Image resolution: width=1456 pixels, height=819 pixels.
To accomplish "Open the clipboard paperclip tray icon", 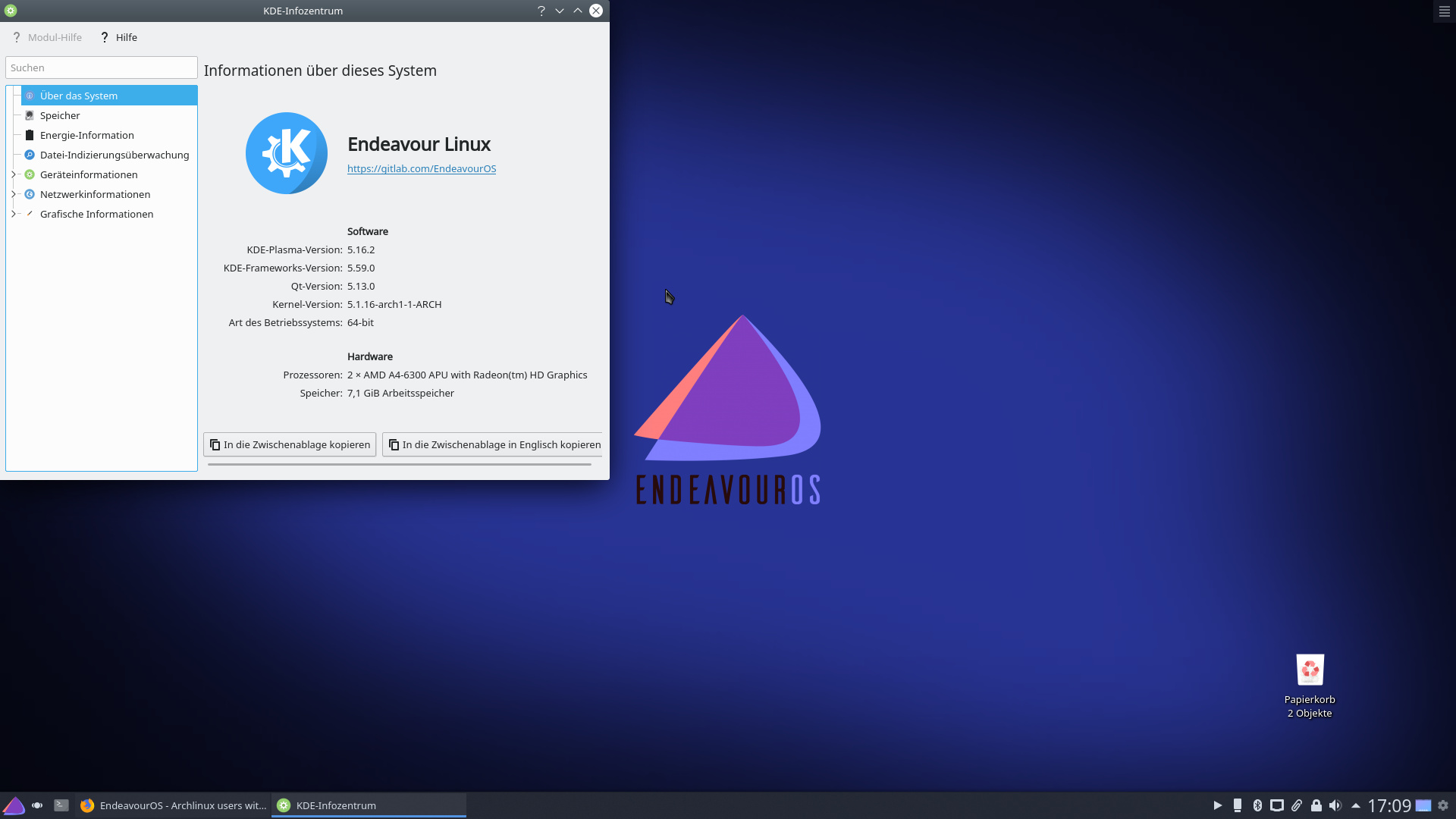I will click(x=1297, y=805).
